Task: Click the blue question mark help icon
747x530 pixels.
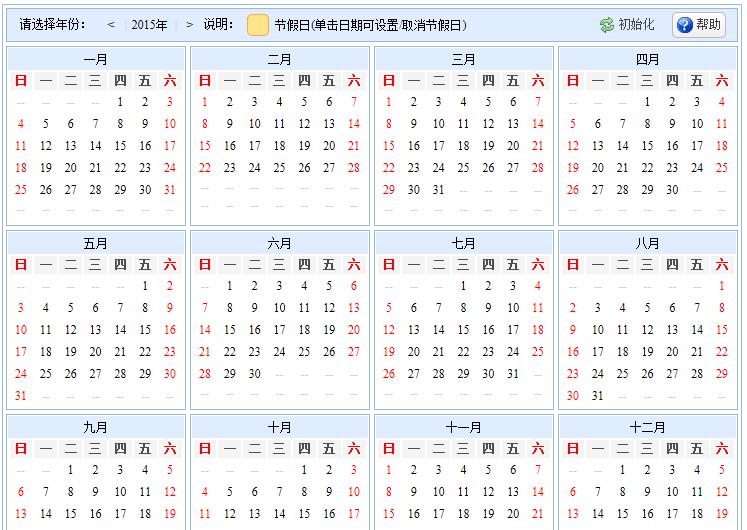Action: point(685,25)
